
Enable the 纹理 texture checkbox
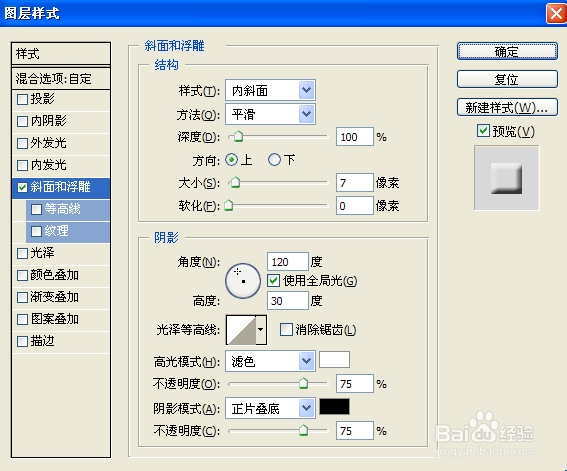(36, 231)
